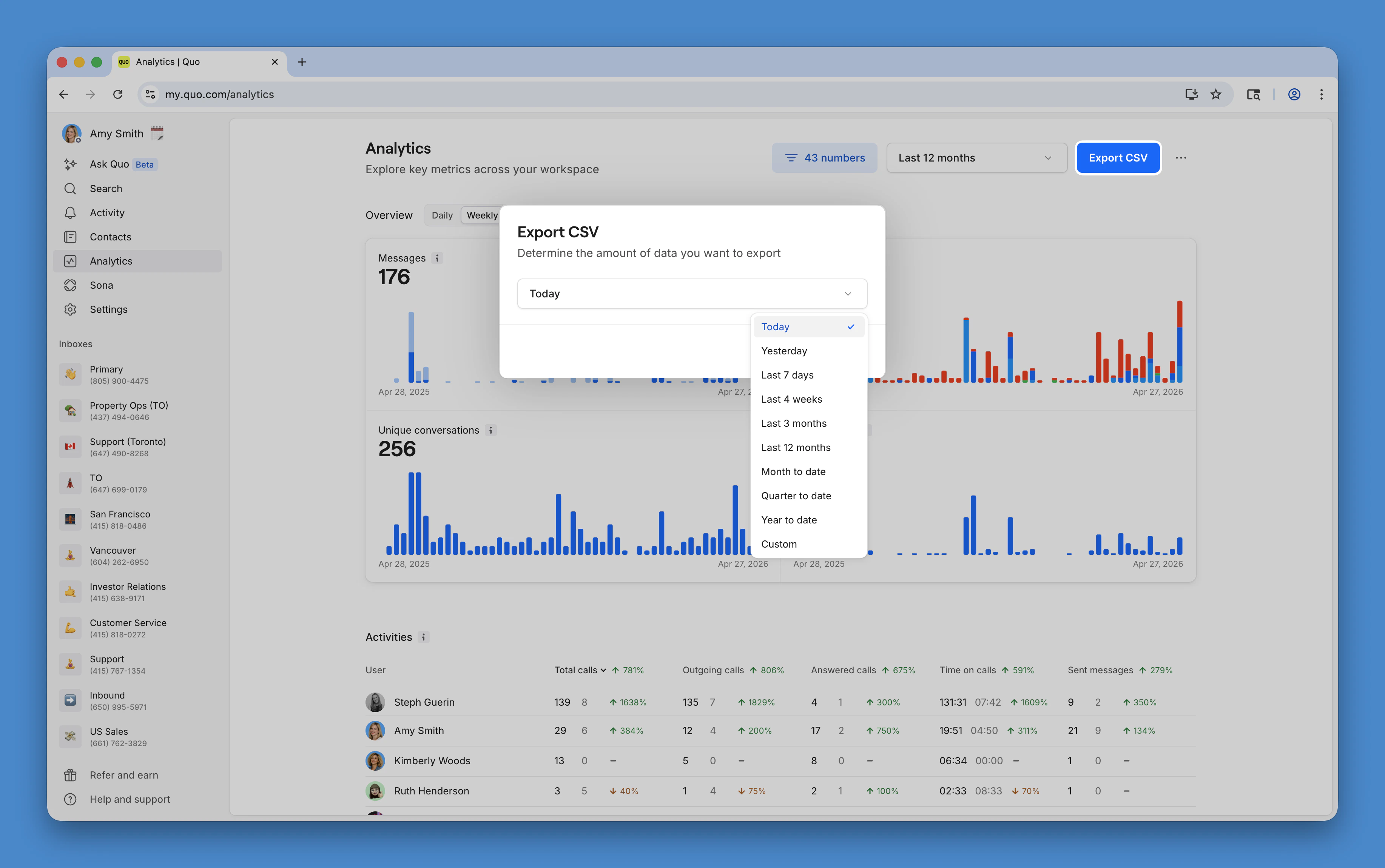Click Amy Smith's calendar status icon
The height and width of the screenshot is (868, 1385).
point(157,133)
